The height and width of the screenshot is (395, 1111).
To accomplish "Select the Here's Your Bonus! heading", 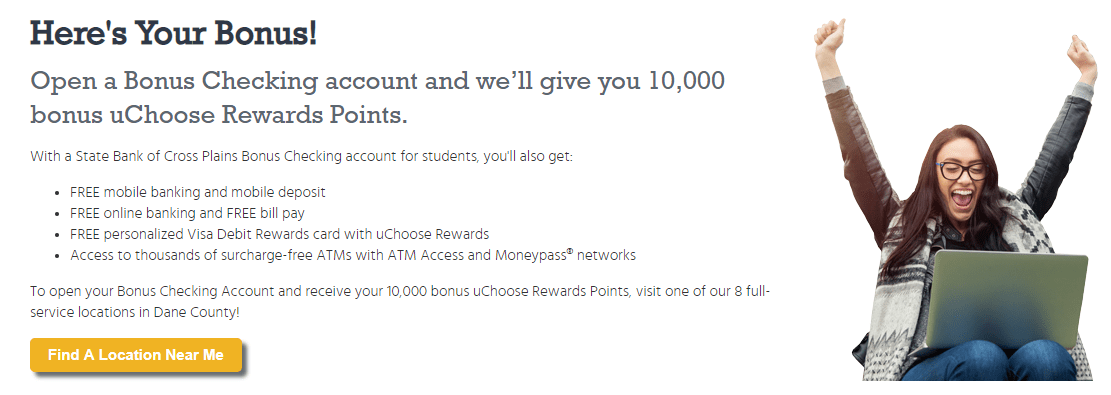I will pyautogui.click(x=174, y=34).
